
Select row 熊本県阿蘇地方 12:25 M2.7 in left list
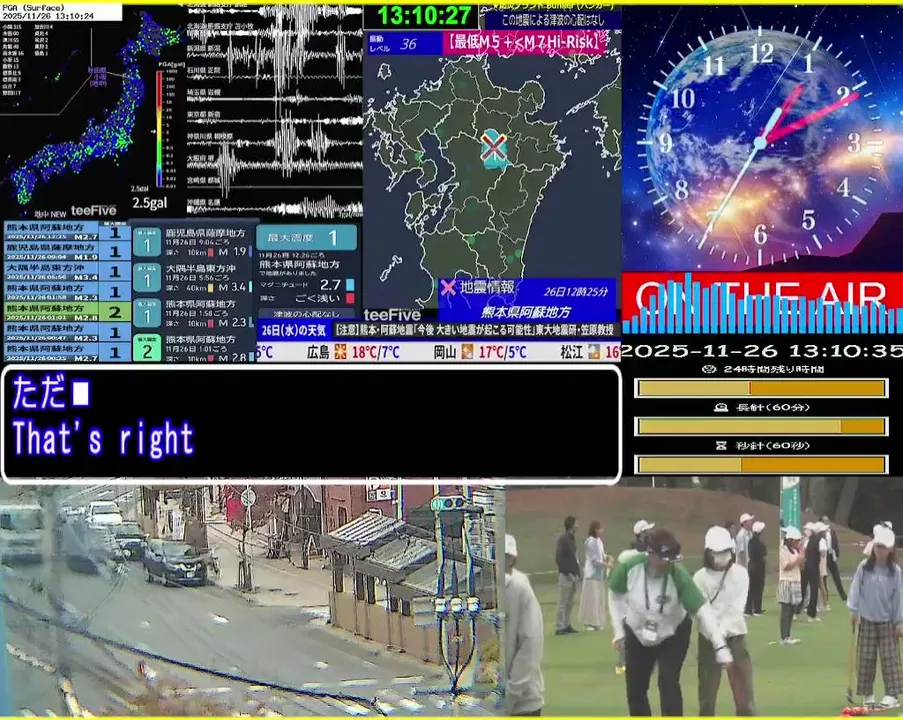click(x=67, y=232)
